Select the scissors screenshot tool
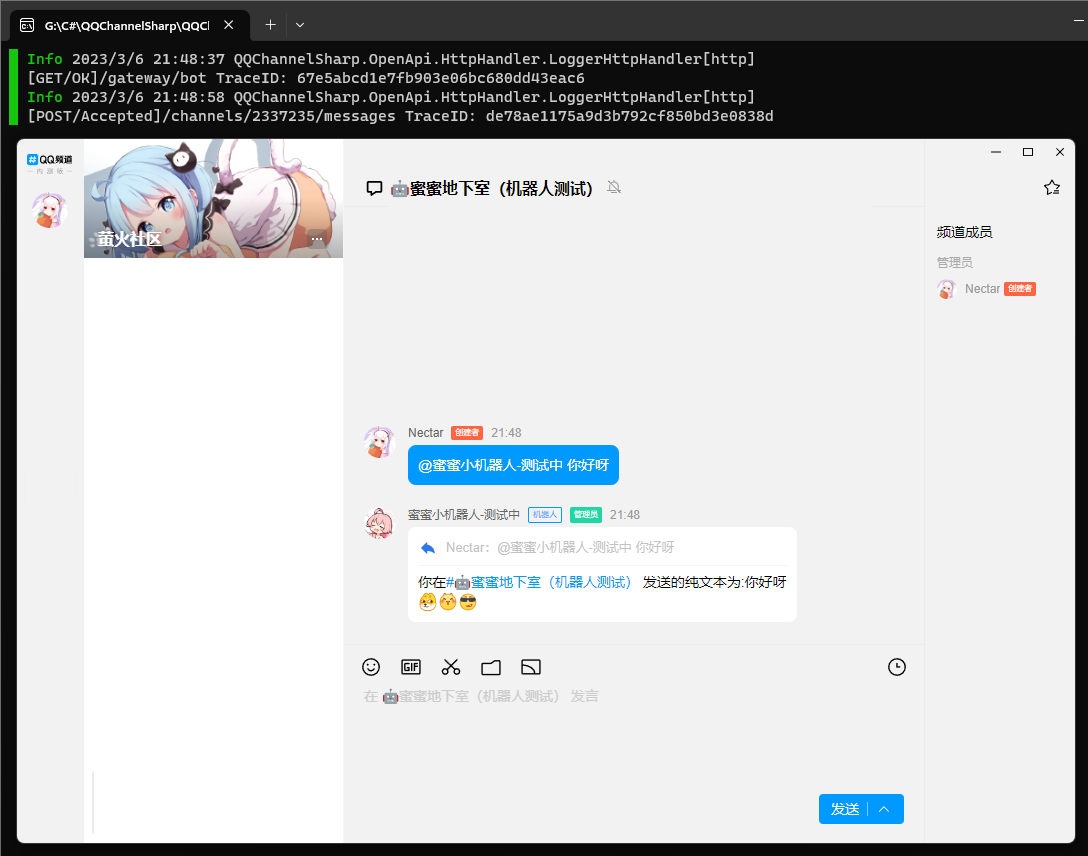This screenshot has height=856, width=1088. 451,667
